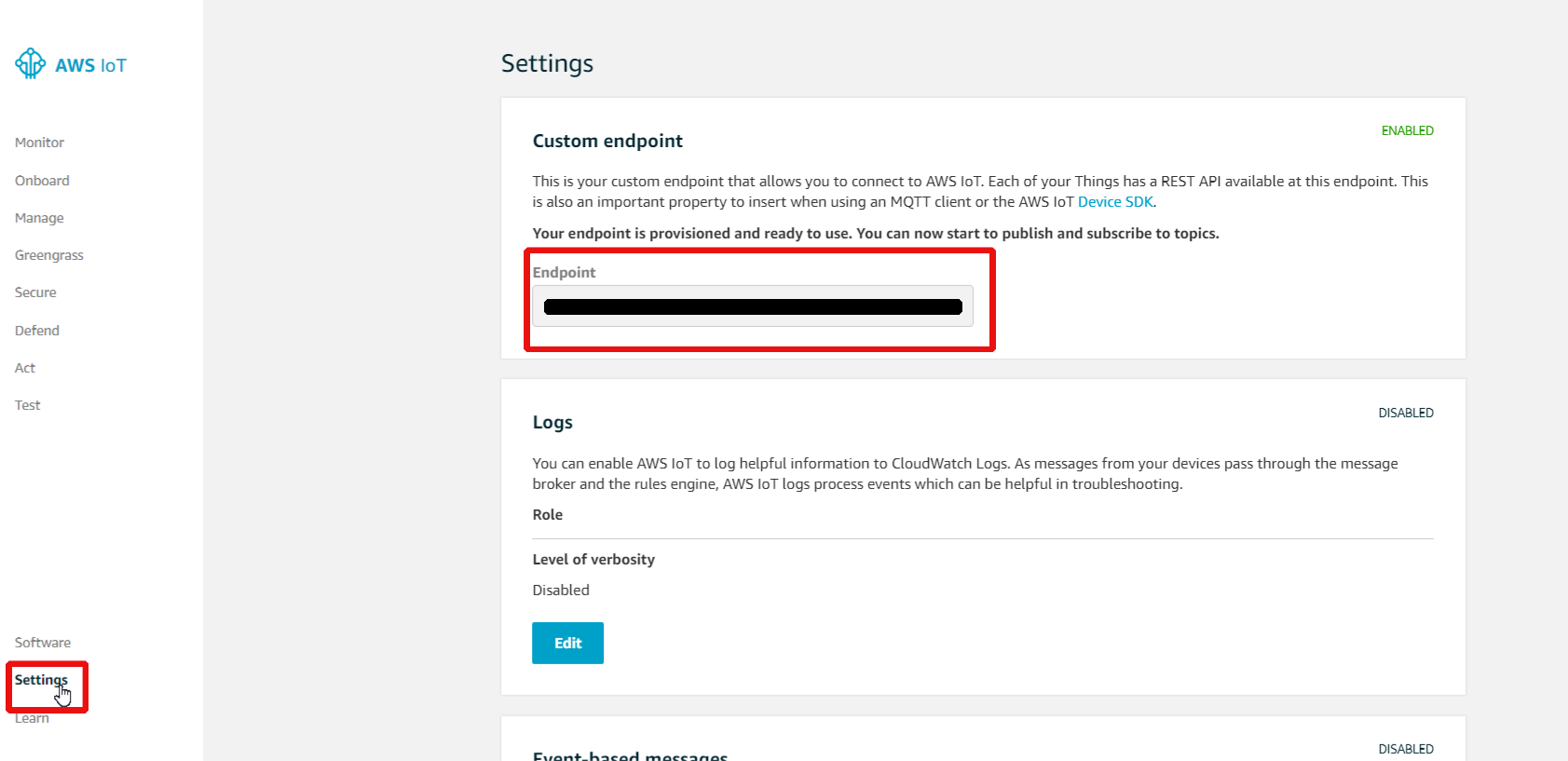This screenshot has height=761, width=1568.
Task: Click the DISABLED status on Event-based messages
Action: 1406,749
